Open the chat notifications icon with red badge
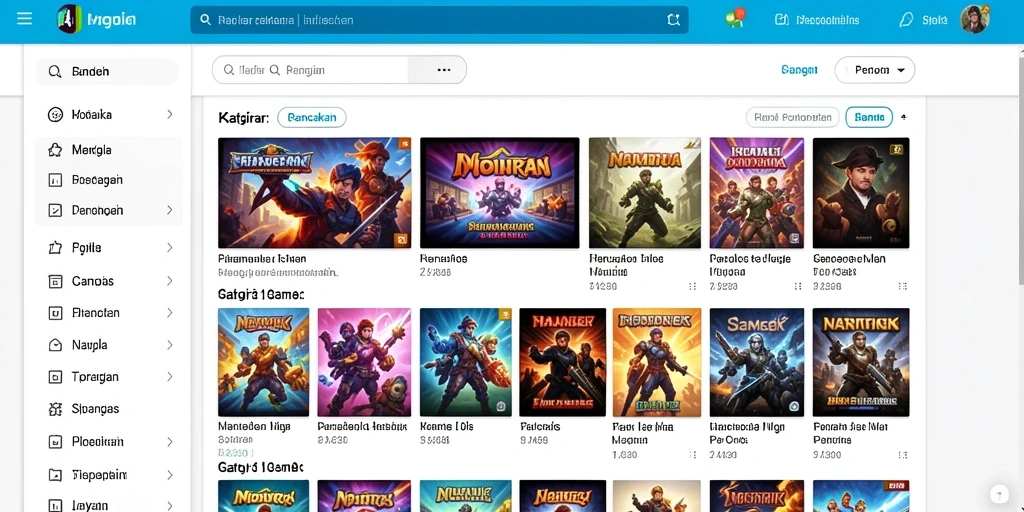Screen dimensions: 1024x512 [735, 18]
